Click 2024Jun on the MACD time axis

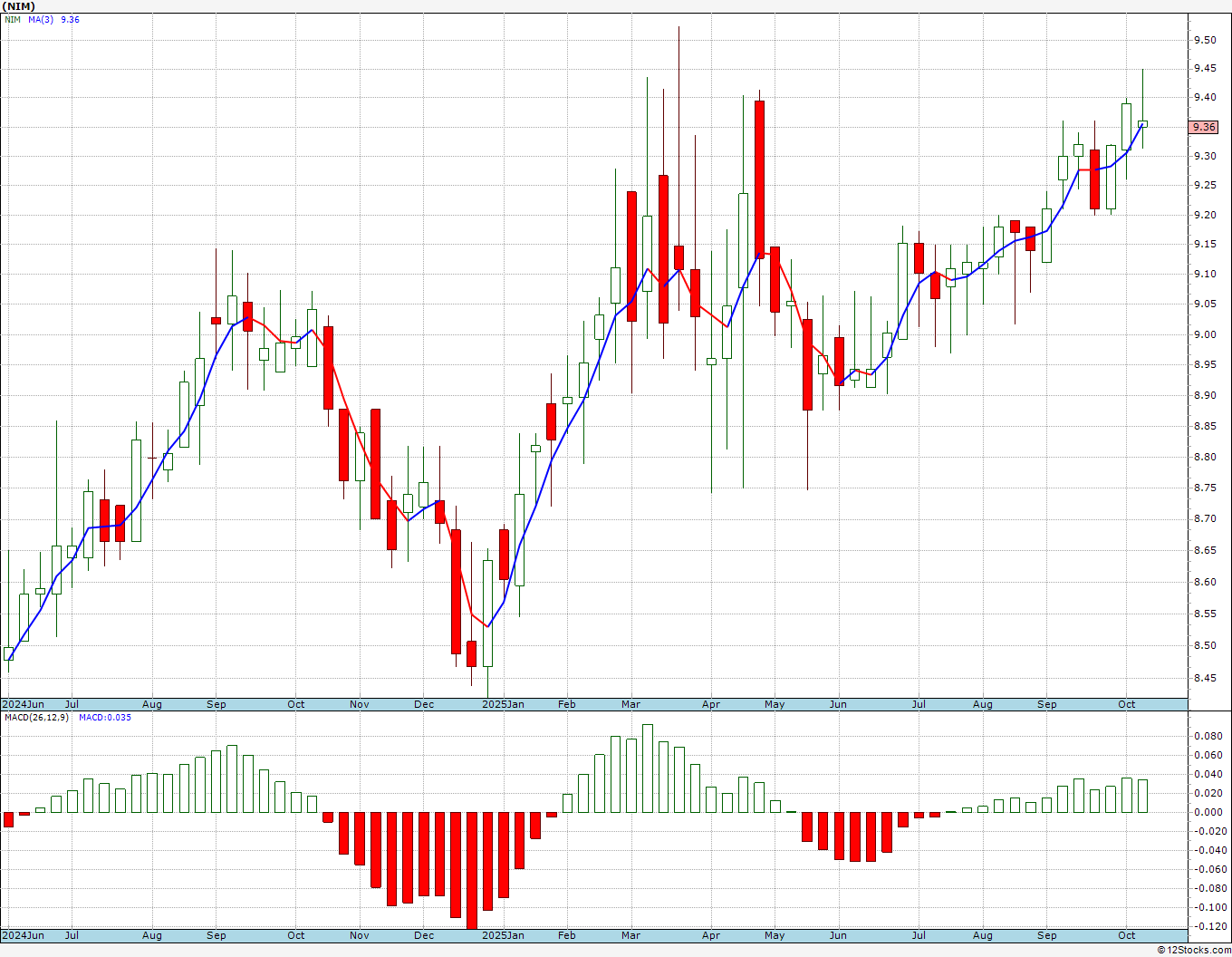click(23, 935)
